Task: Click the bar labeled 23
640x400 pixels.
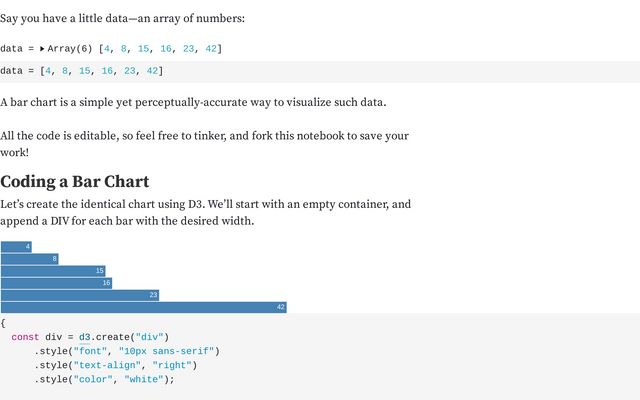Action: click(x=80, y=295)
